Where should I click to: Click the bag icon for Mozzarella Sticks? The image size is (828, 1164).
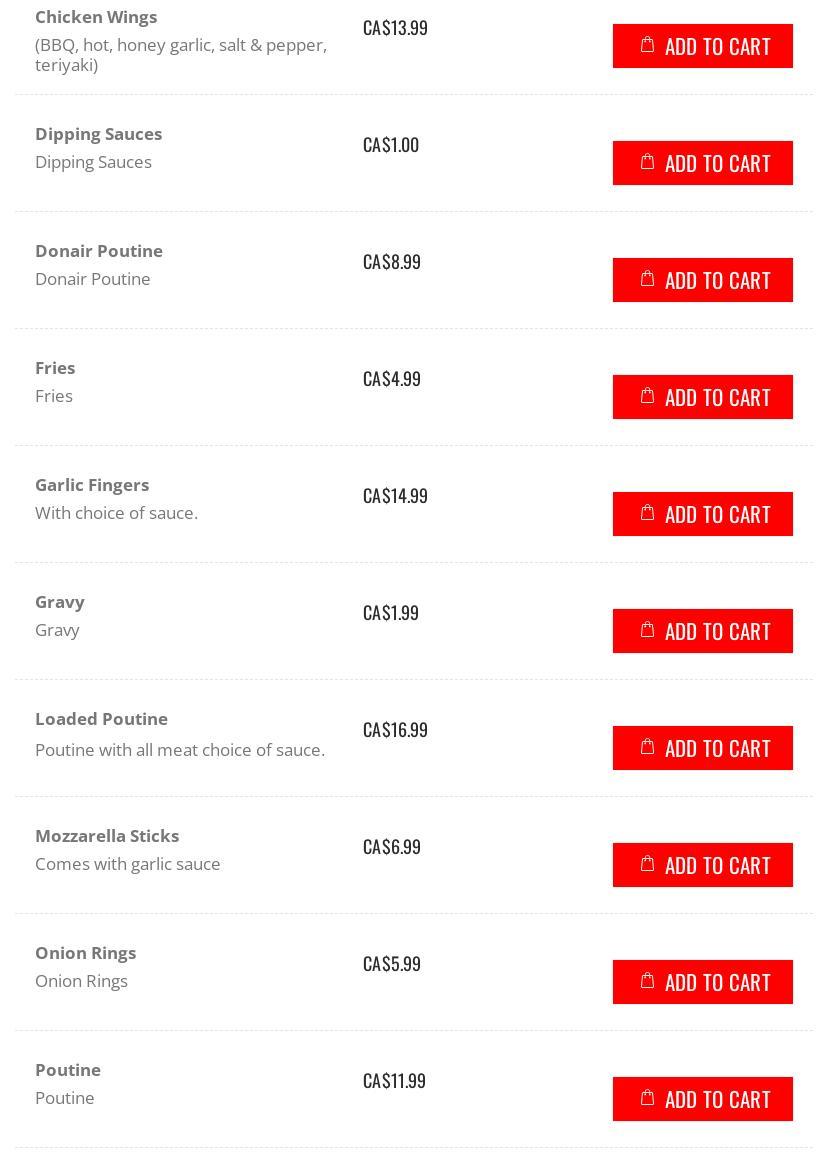pos(647,864)
